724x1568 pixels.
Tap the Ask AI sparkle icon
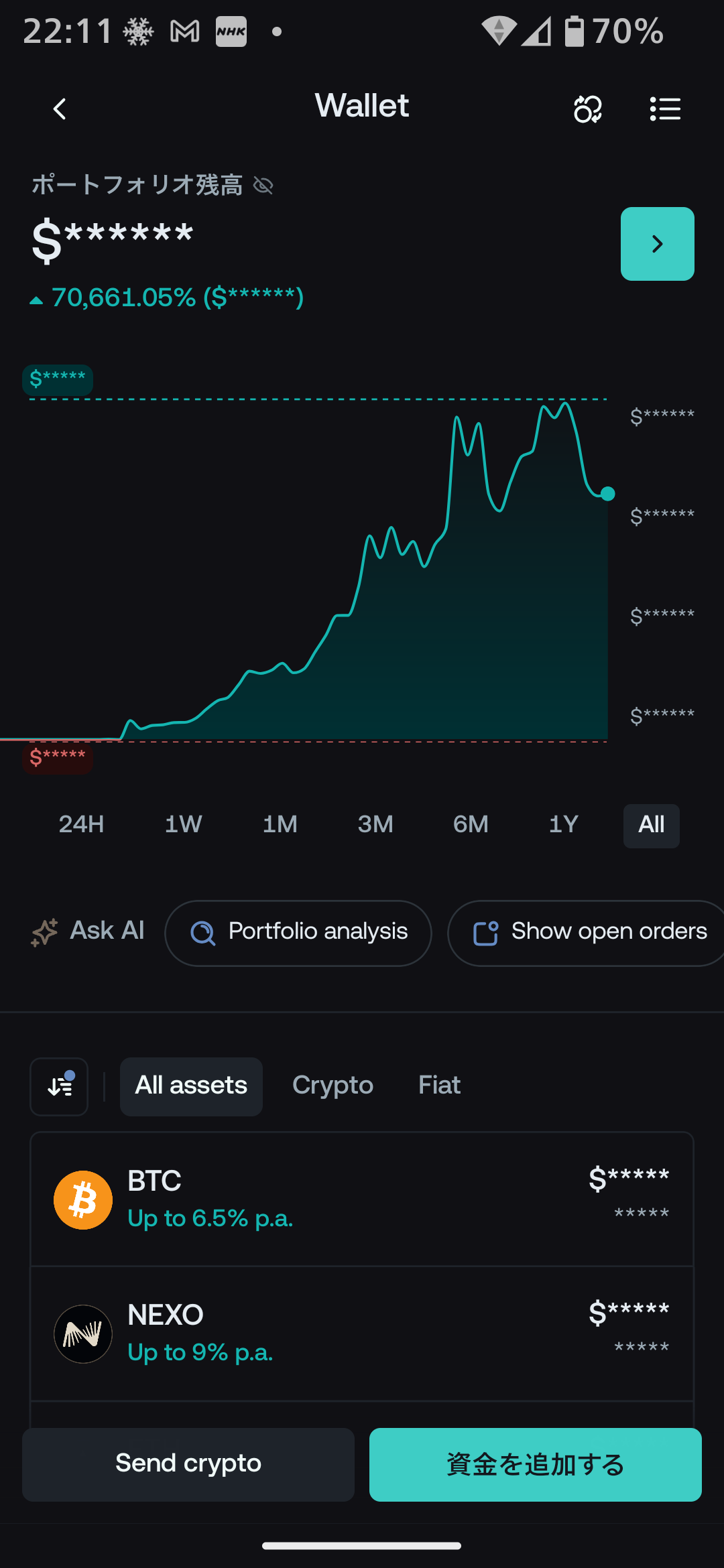point(45,932)
